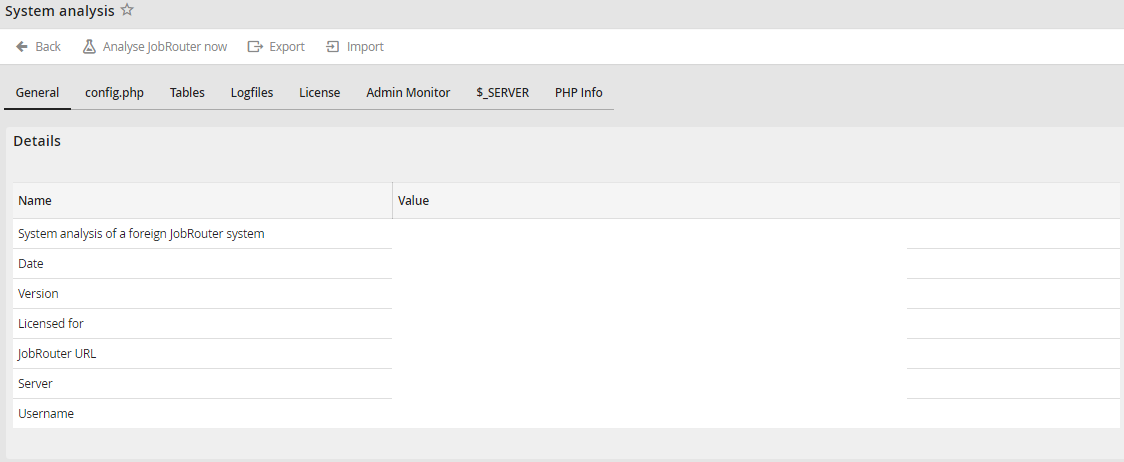Click the flask icon for Analyse JobRouter now
Image resolution: width=1124 pixels, height=462 pixels.
[x=89, y=47]
